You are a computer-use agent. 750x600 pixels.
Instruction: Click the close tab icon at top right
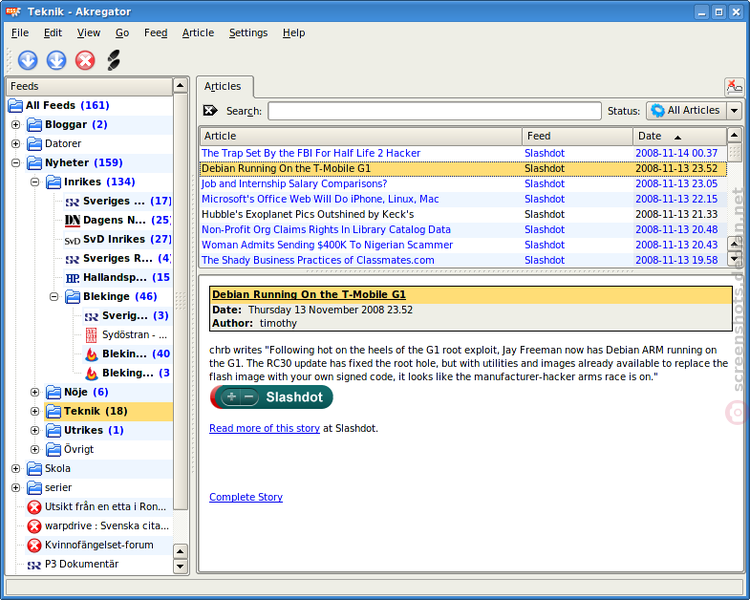pyautogui.click(x=734, y=87)
